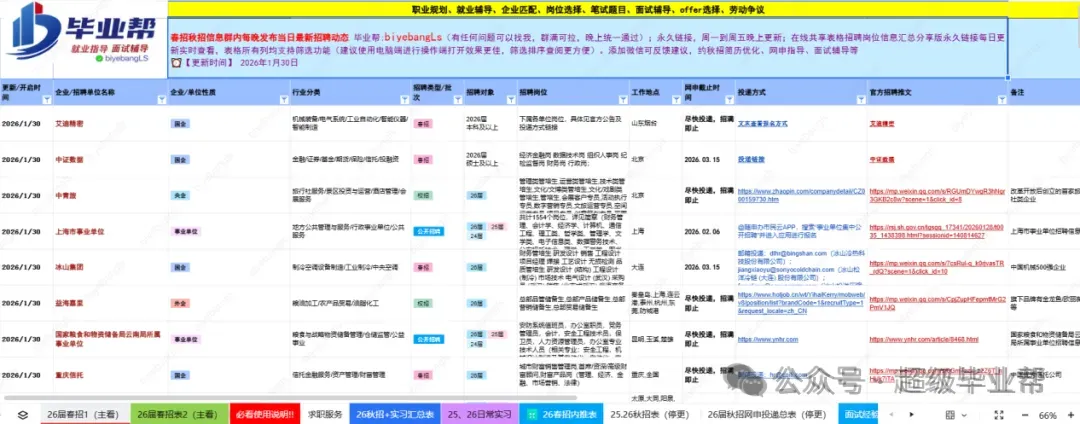
Task: Open 中证数据 link in 官方招聘推文 column
Action: pos(882,160)
